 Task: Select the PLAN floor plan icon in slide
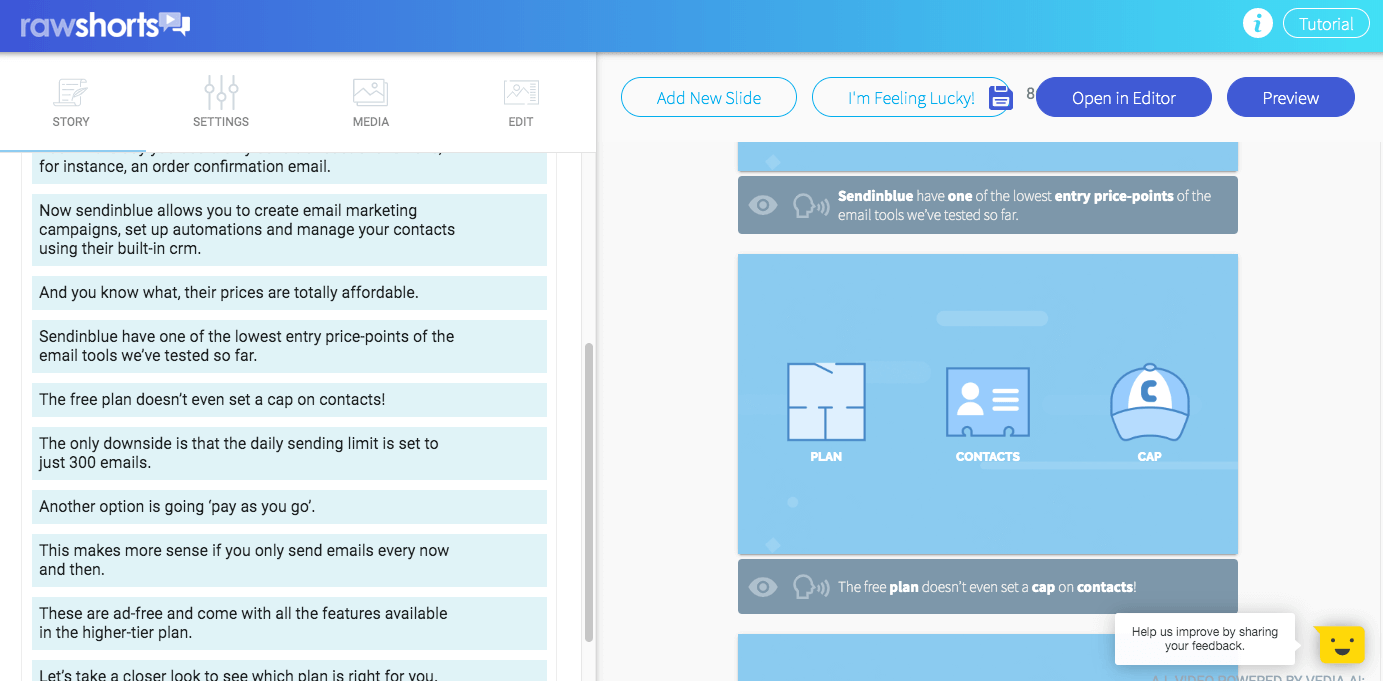(x=826, y=402)
